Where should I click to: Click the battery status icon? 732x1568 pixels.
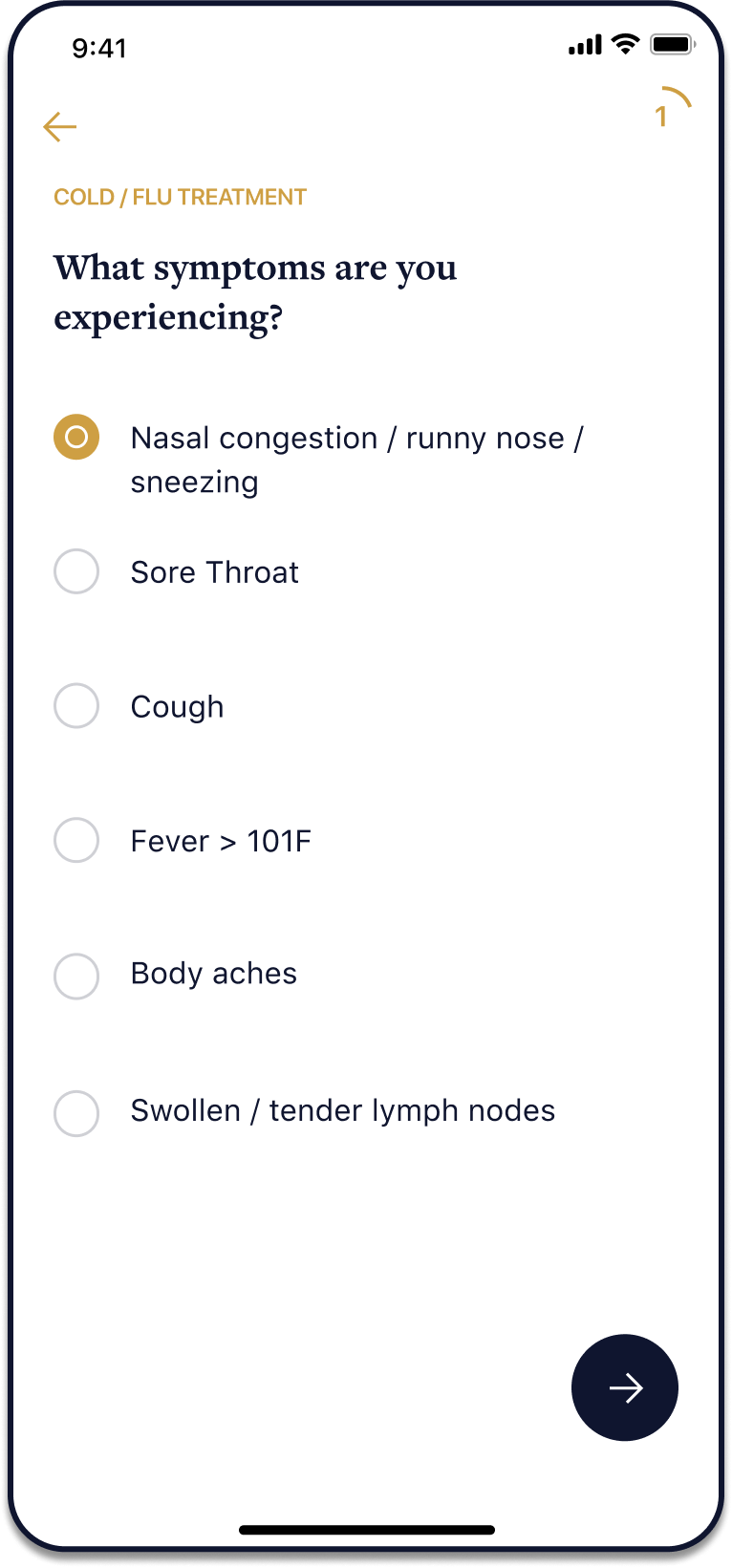point(672,44)
